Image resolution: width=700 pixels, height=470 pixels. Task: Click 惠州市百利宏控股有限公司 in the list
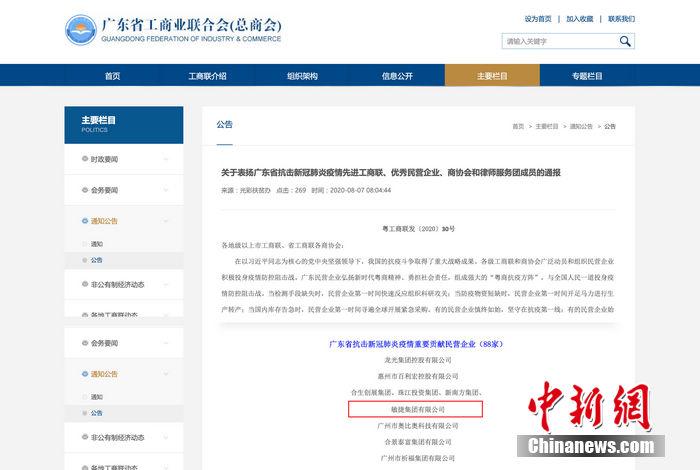point(418,376)
